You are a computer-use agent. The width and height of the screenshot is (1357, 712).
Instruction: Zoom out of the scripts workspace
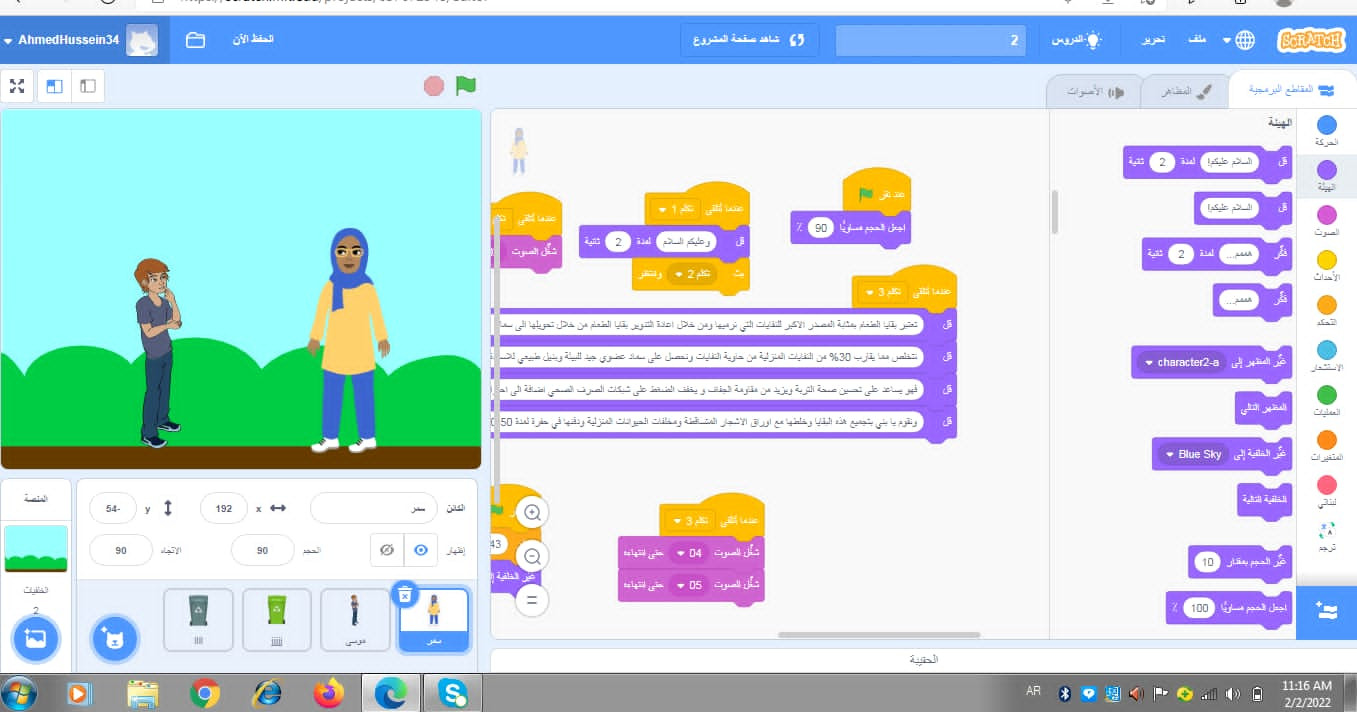(x=532, y=556)
